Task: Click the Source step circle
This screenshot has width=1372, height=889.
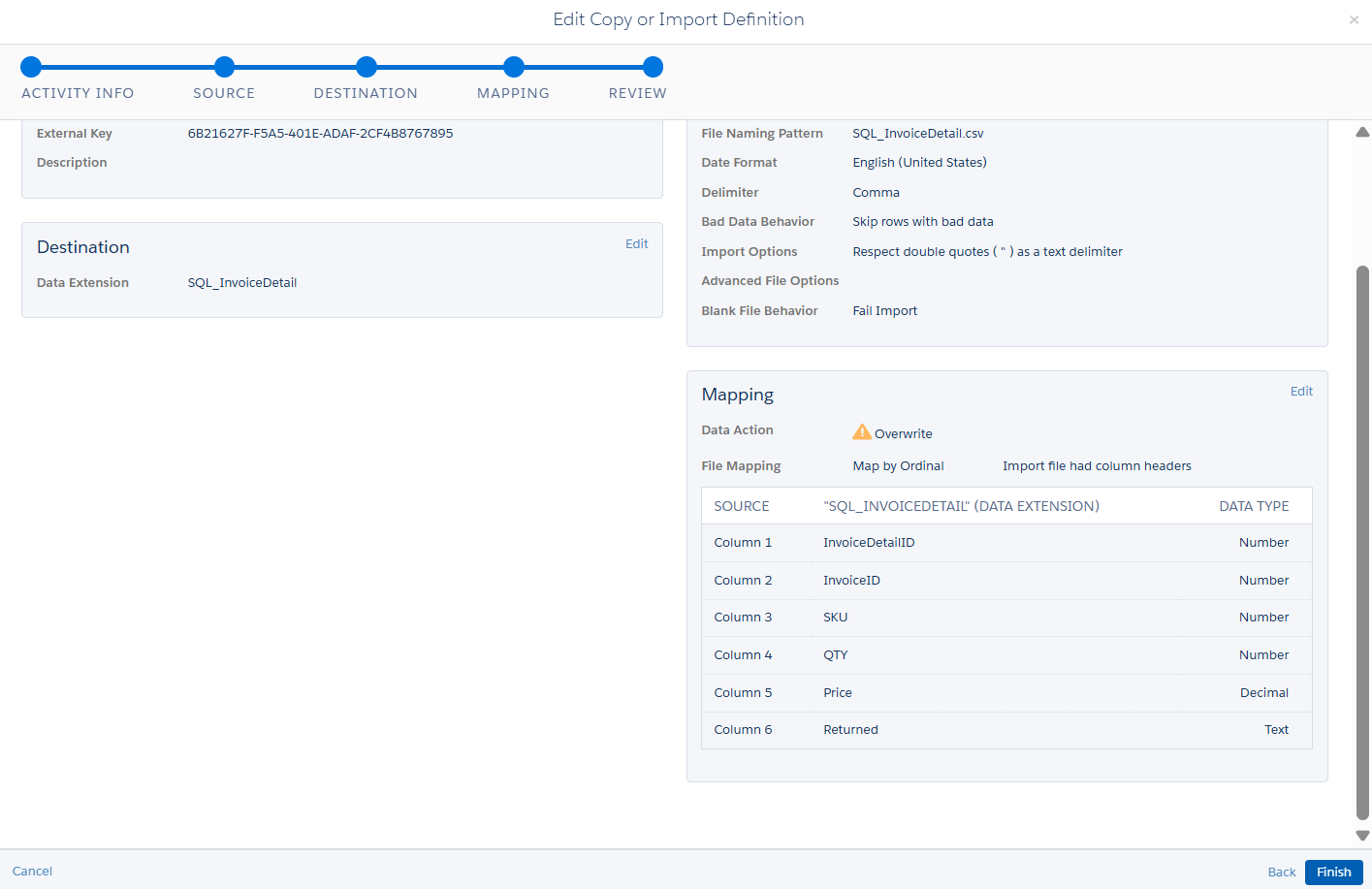Action: (224, 67)
